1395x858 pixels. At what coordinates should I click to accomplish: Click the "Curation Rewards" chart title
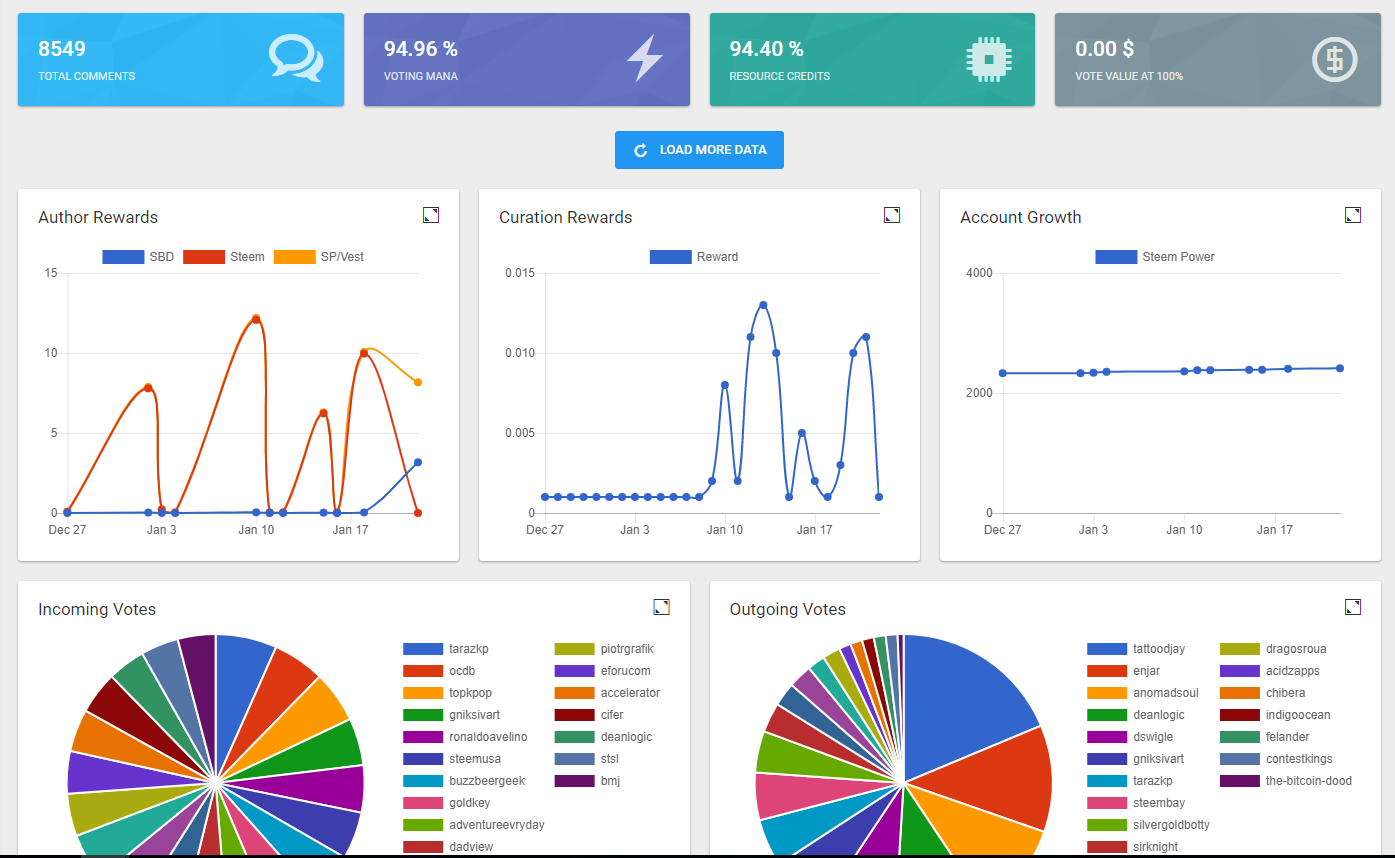[x=566, y=217]
